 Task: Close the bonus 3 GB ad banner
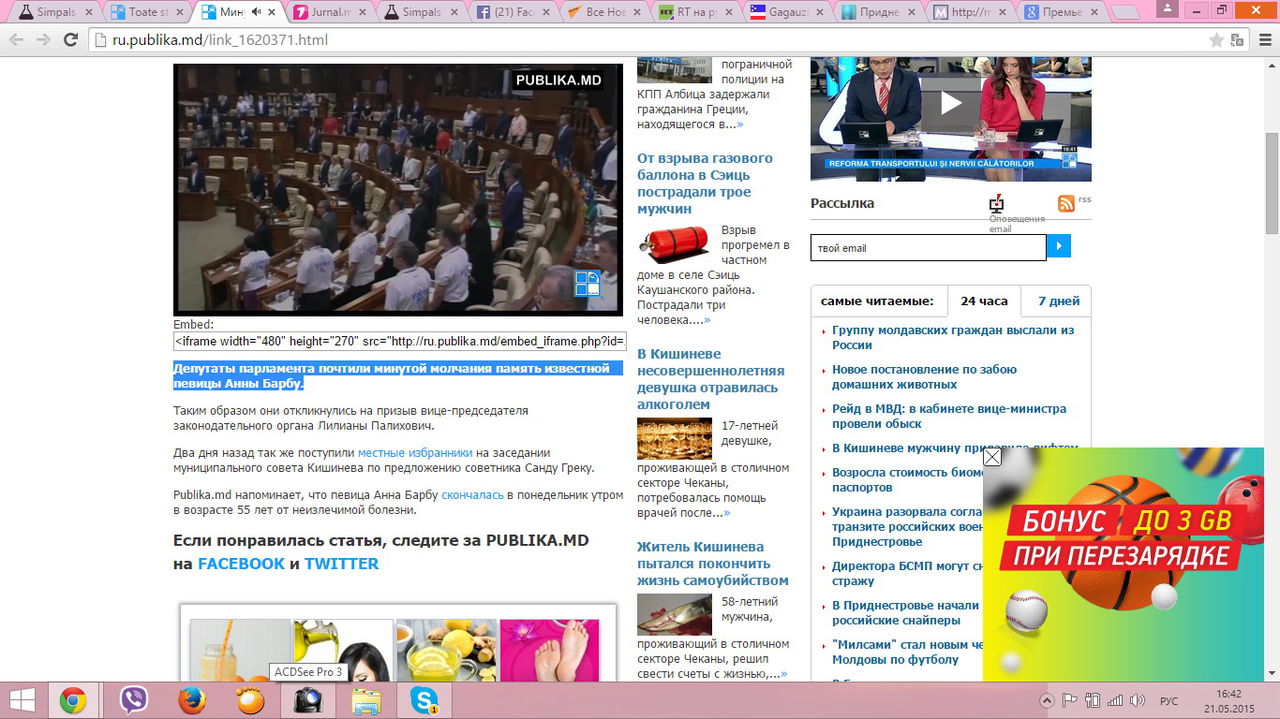992,457
